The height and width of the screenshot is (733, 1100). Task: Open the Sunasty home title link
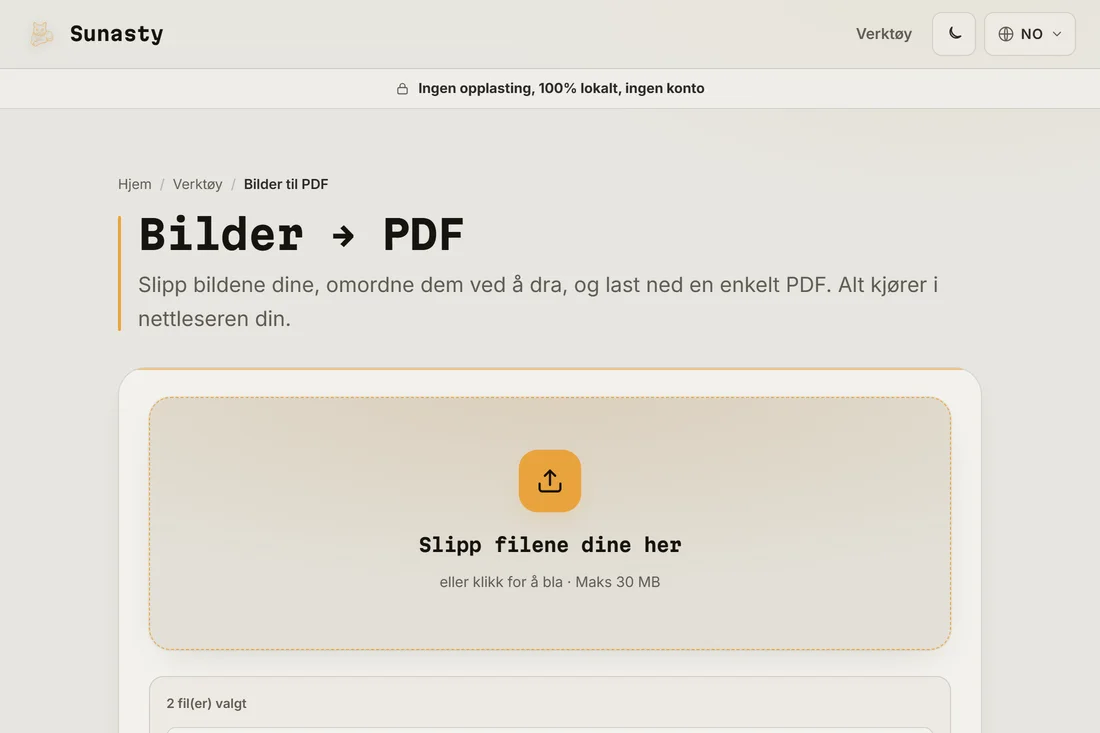[x=116, y=34]
